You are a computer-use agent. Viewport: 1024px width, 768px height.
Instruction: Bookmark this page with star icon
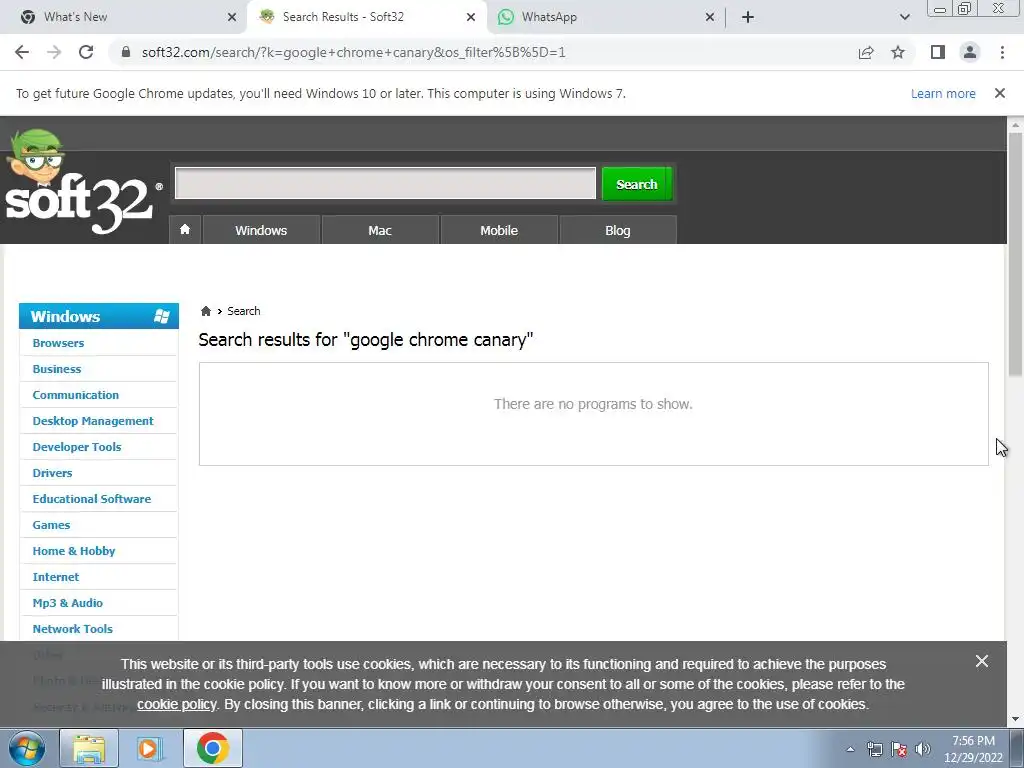click(898, 52)
